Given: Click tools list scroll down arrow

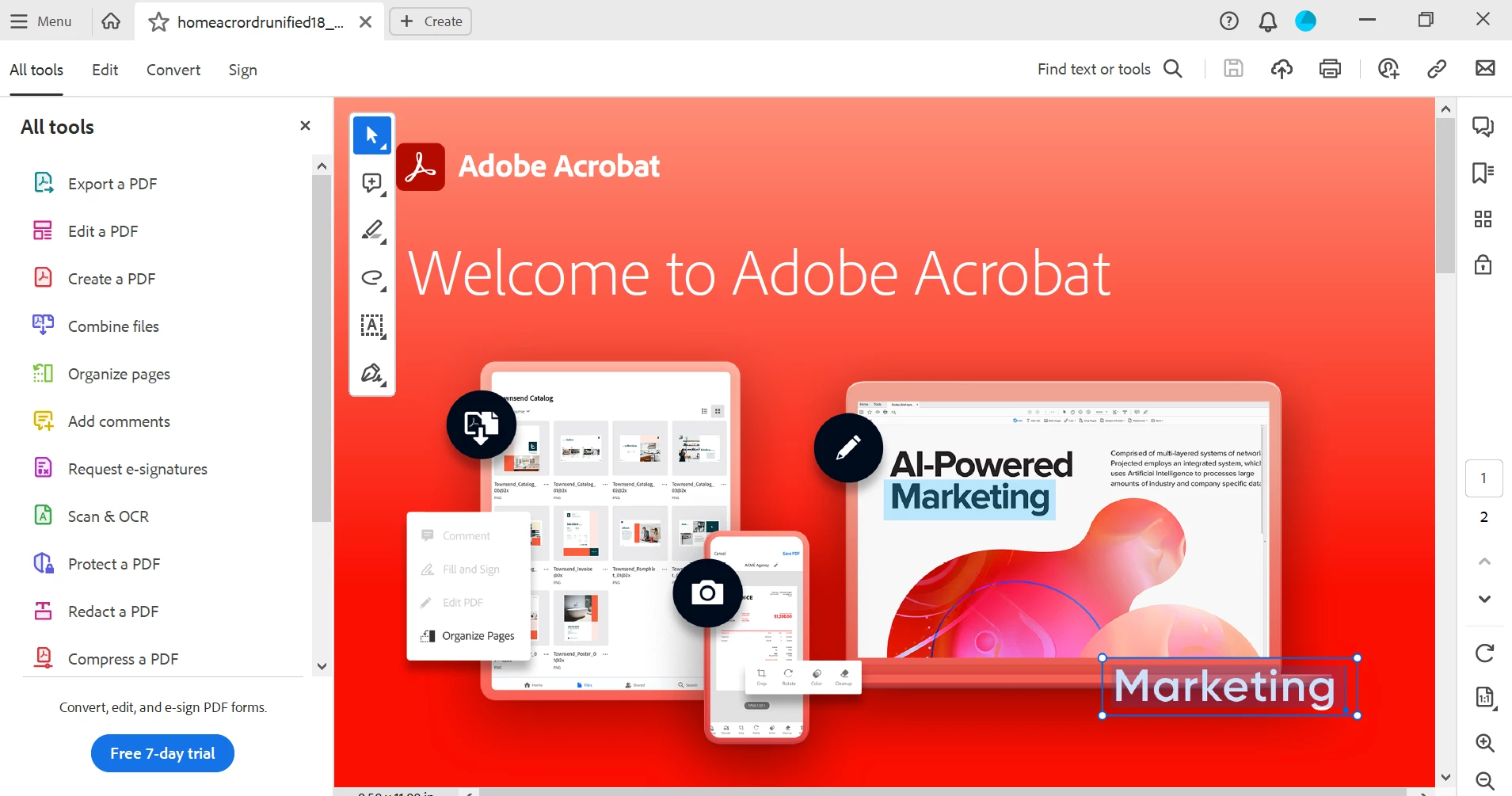Looking at the screenshot, I should [322, 666].
